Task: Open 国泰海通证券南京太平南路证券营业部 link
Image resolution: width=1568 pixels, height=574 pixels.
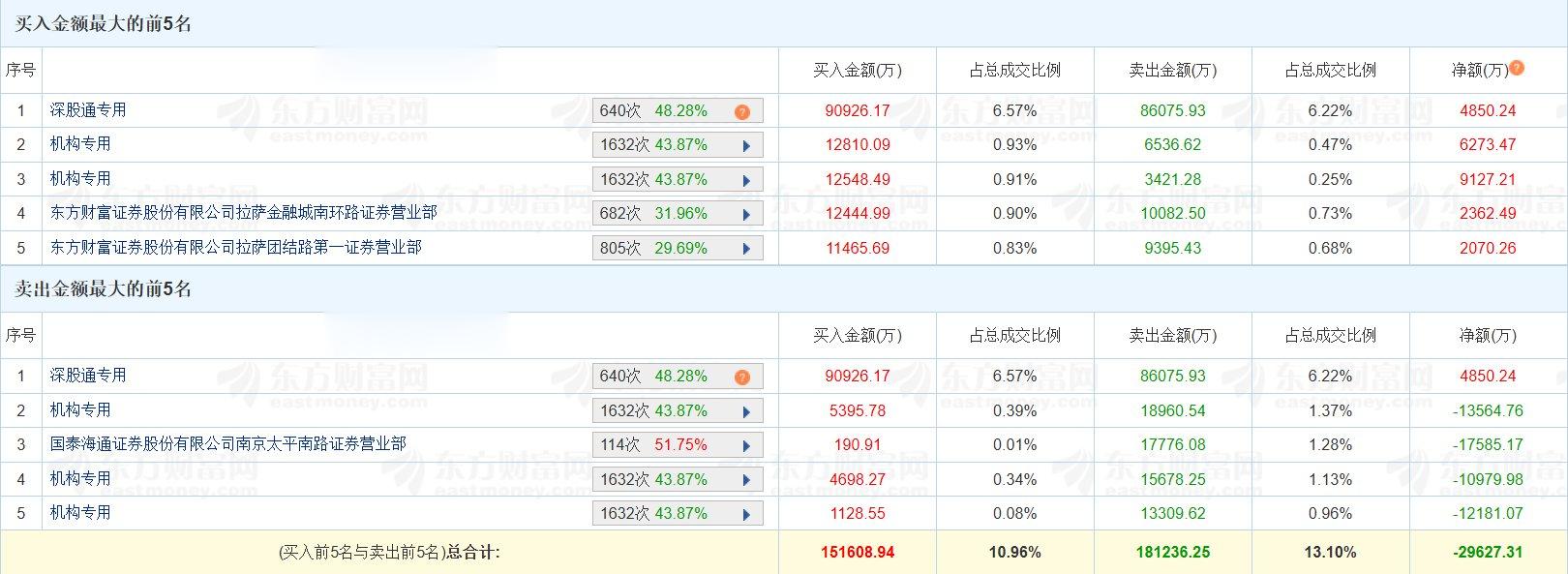Action: (x=227, y=443)
